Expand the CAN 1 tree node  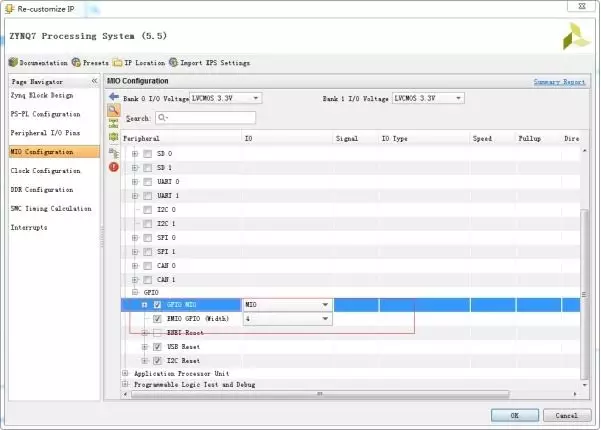pos(135,280)
